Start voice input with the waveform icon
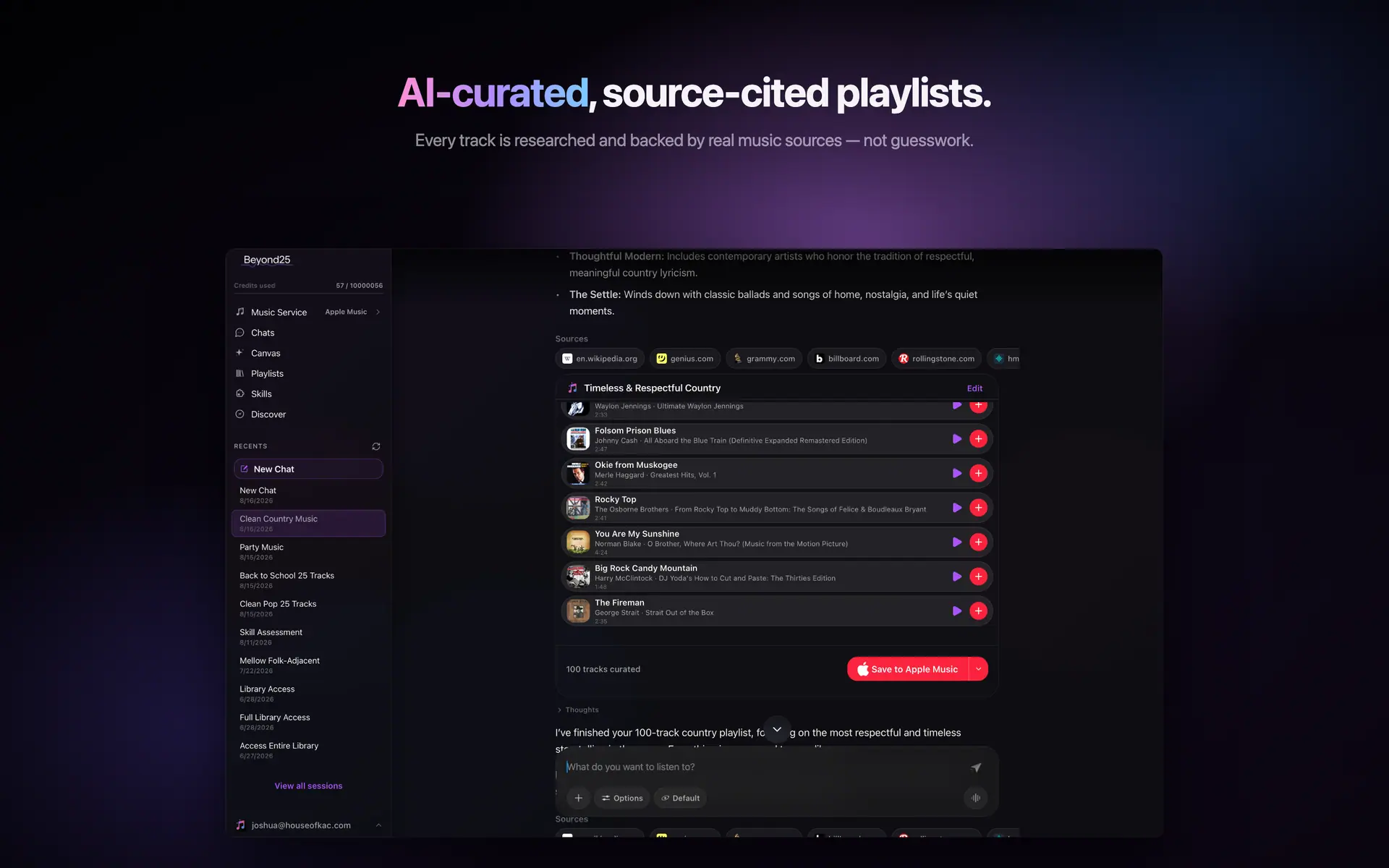This screenshot has width=1389, height=868. (x=976, y=798)
